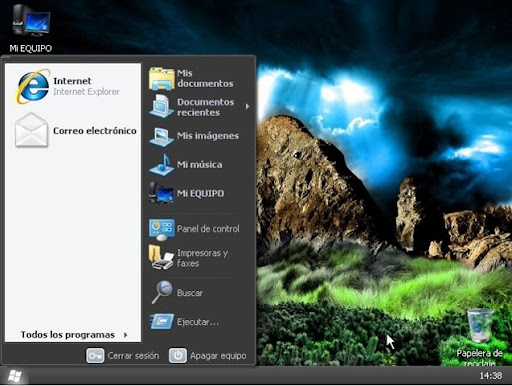Click the taskbar clock showing 14:38

490,376
